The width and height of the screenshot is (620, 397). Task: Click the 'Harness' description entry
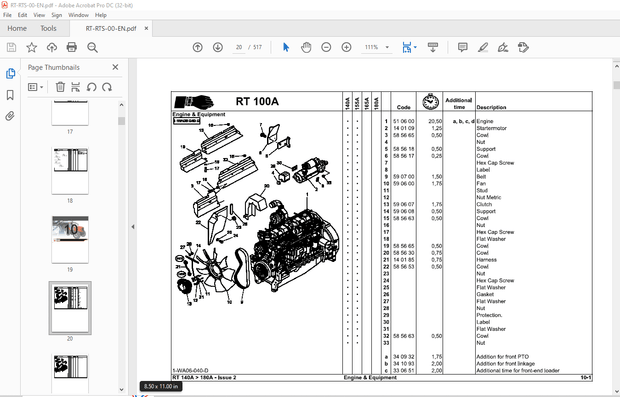click(486, 260)
